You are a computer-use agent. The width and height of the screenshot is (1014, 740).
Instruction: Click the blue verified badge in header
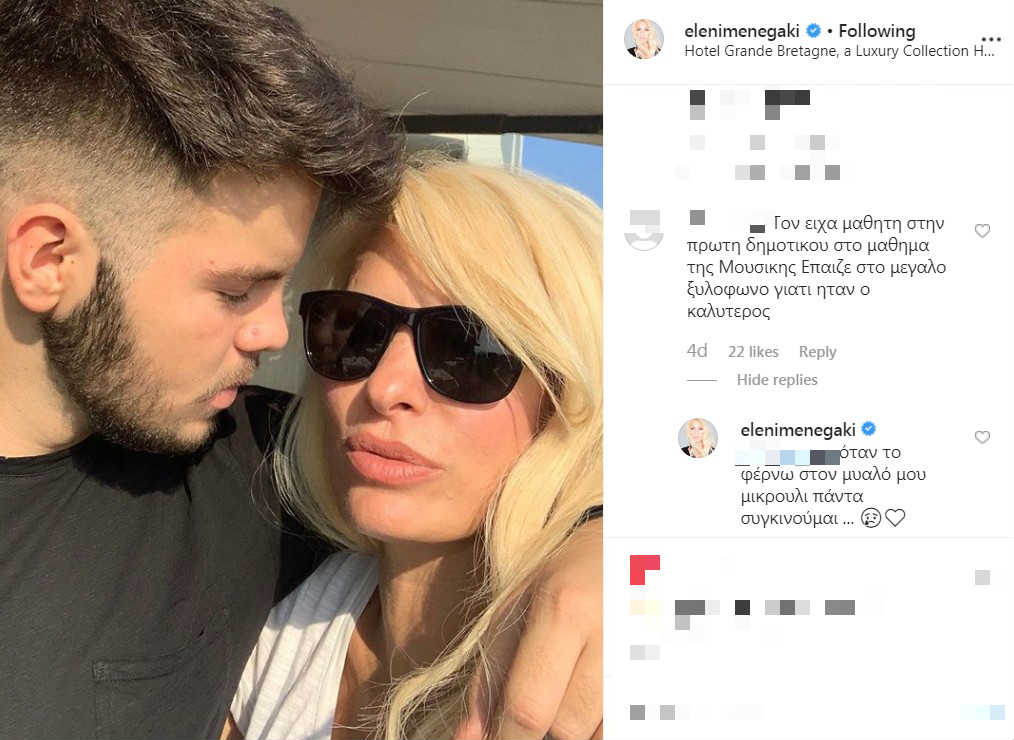click(x=814, y=30)
